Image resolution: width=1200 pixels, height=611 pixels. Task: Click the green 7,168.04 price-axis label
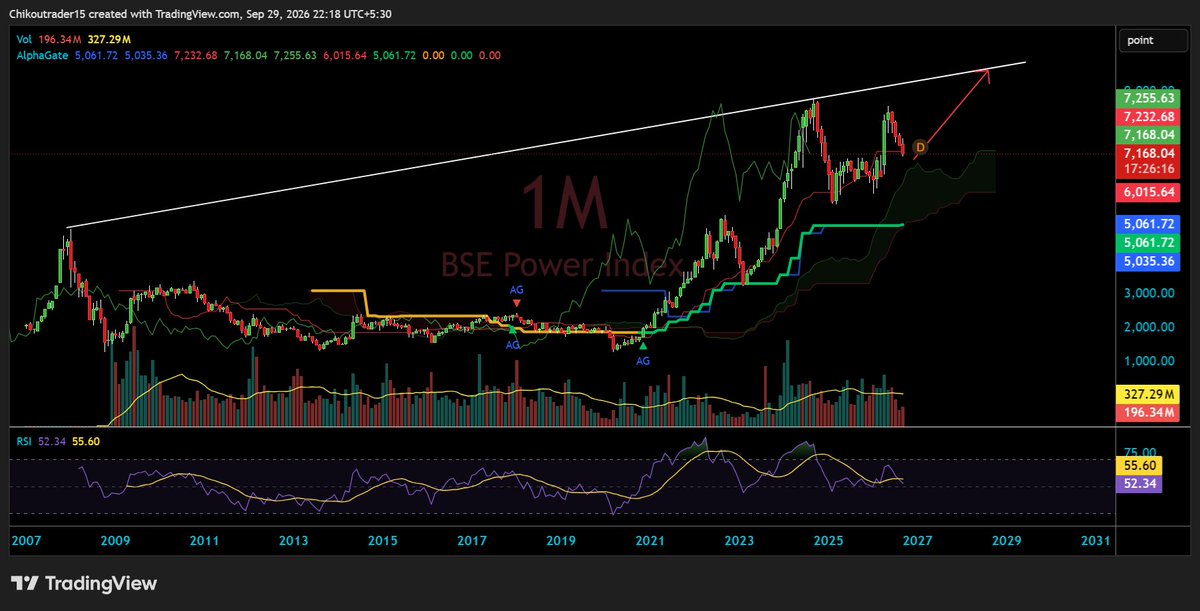pos(1147,135)
